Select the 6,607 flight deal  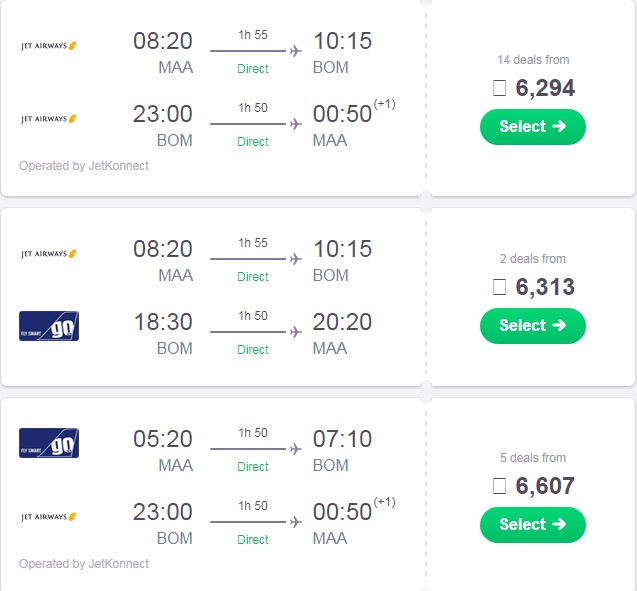[533, 525]
